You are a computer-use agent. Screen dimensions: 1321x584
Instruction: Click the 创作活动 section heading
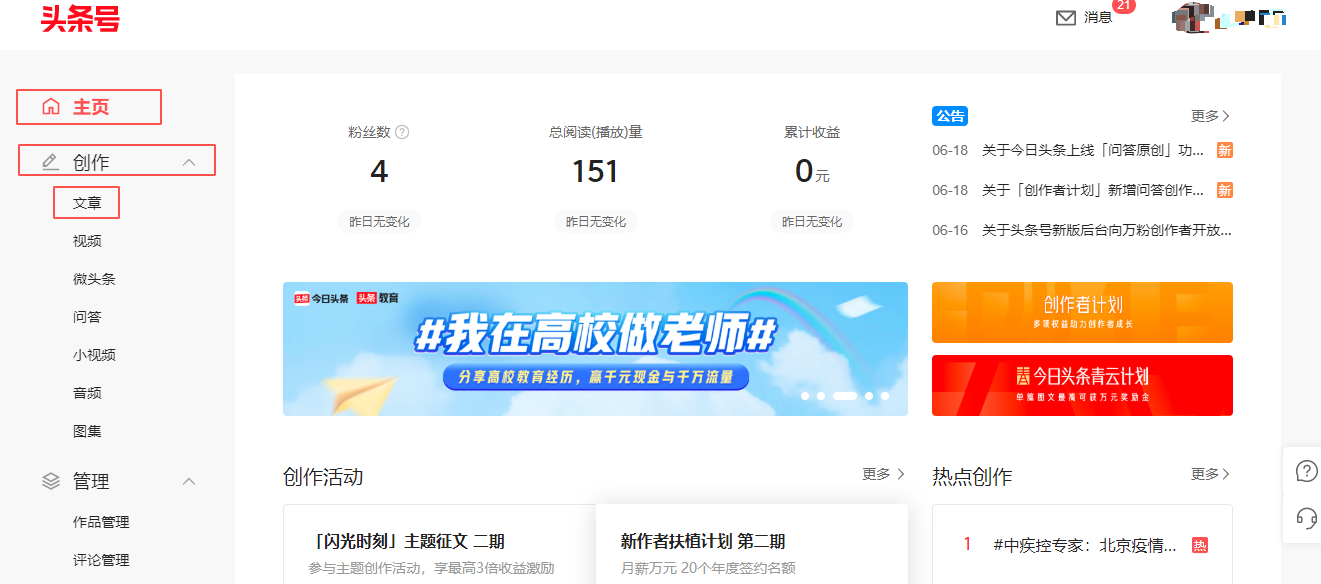(x=323, y=477)
